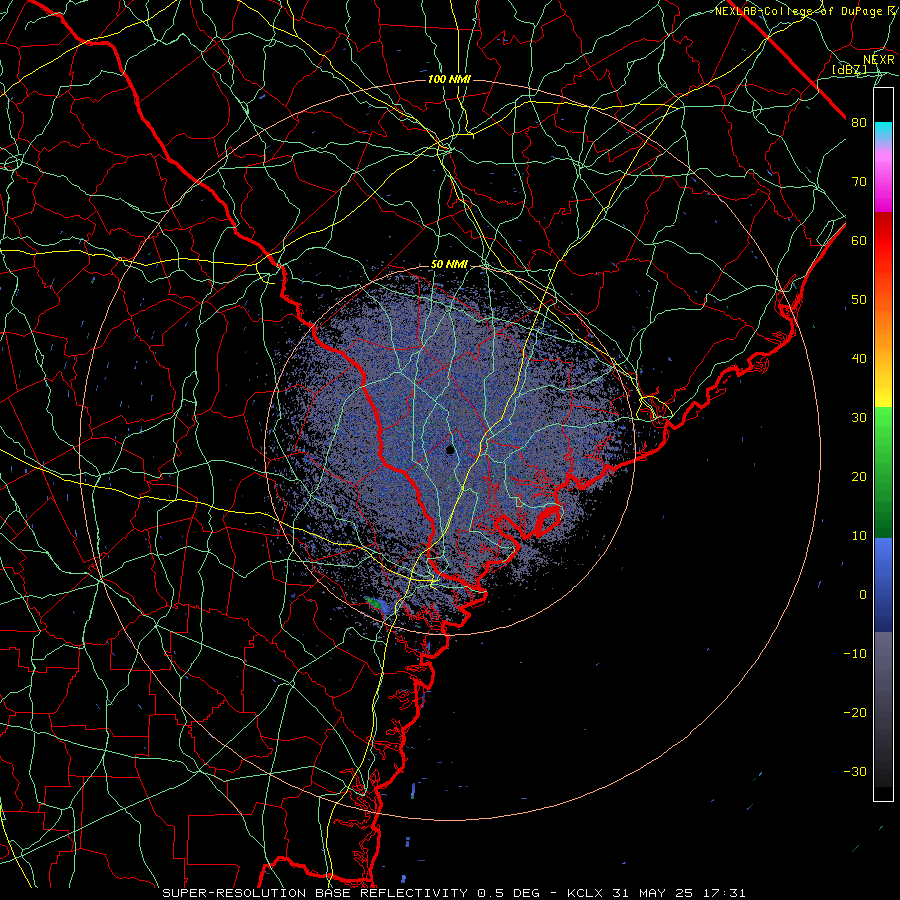Image resolution: width=900 pixels, height=900 pixels.
Task: Click the -10 dBZ scale value
Action: [855, 654]
